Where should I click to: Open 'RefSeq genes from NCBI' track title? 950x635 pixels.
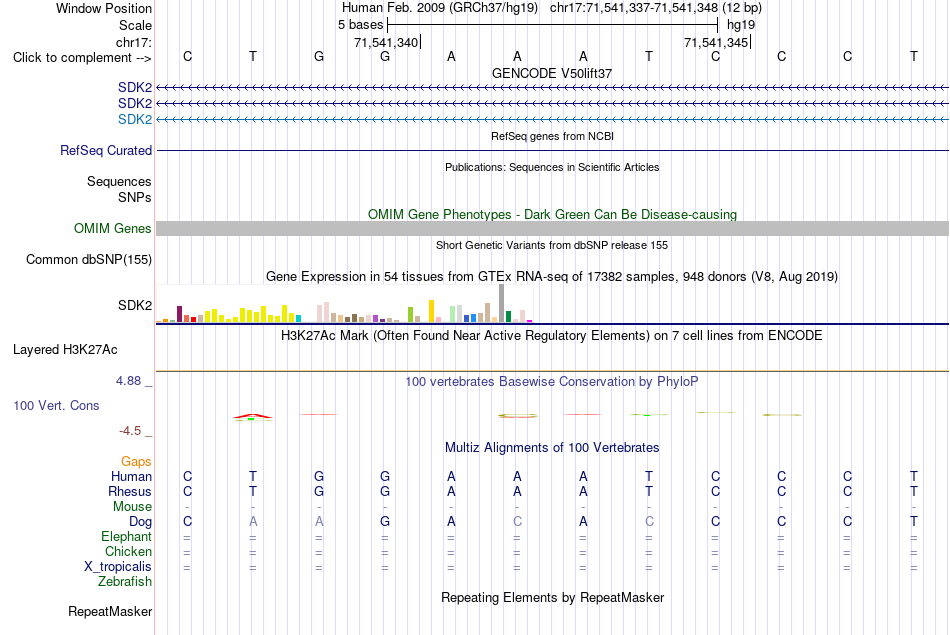point(552,136)
